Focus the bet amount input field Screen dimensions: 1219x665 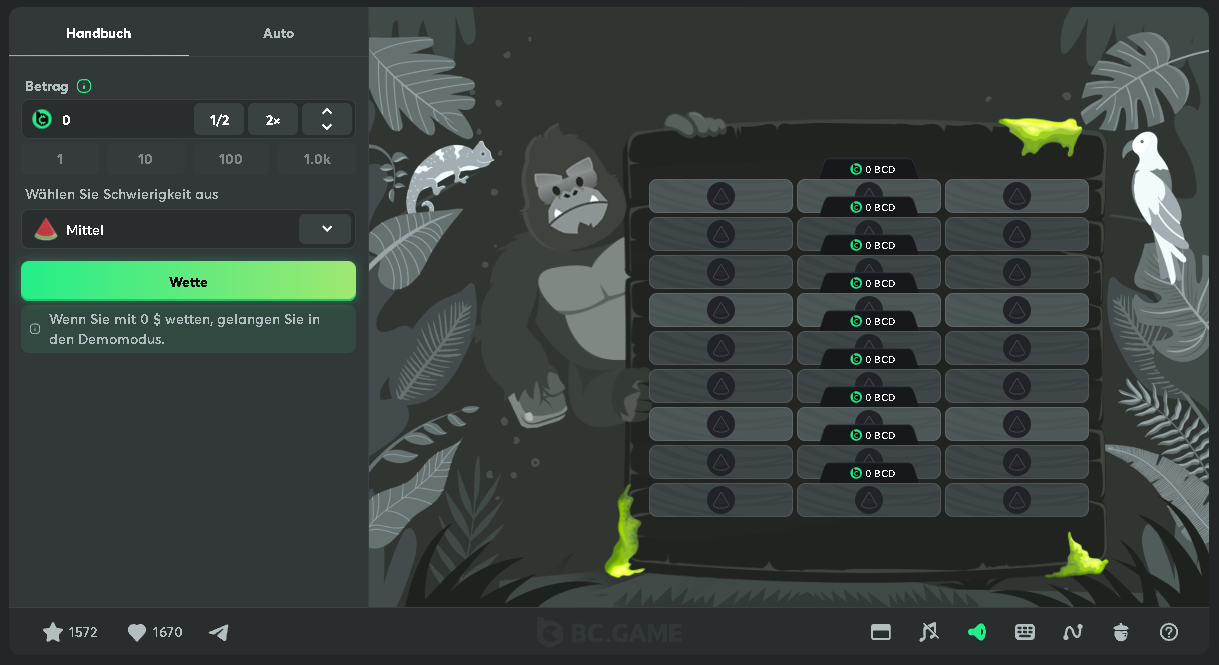[x=123, y=120]
